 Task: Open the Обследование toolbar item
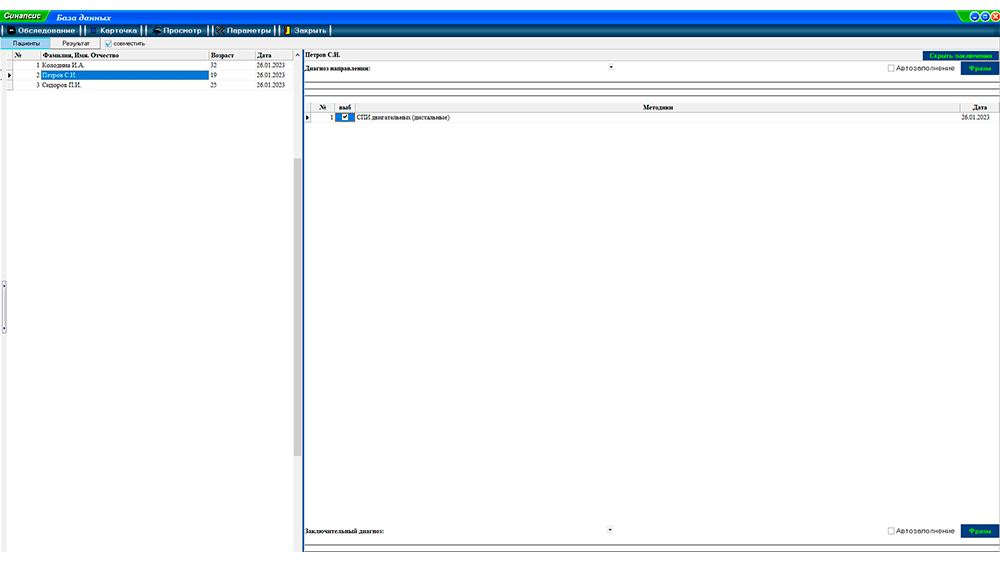tap(41, 31)
